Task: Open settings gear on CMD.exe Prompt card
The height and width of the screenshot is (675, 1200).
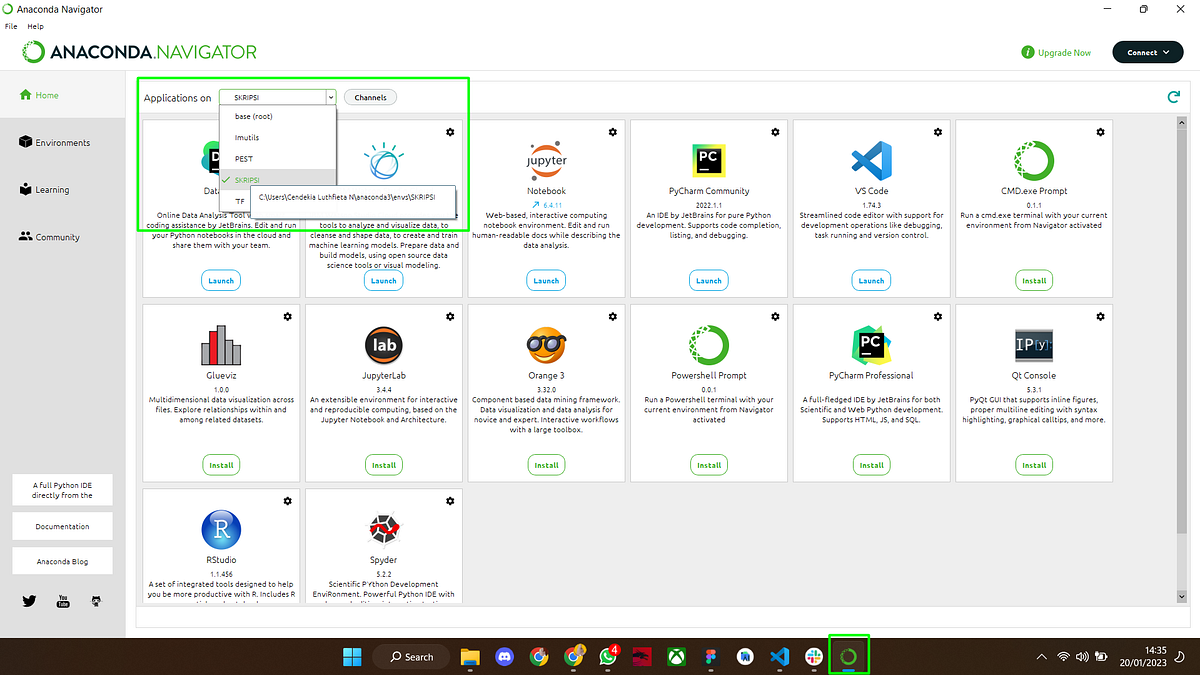Action: [x=1100, y=132]
